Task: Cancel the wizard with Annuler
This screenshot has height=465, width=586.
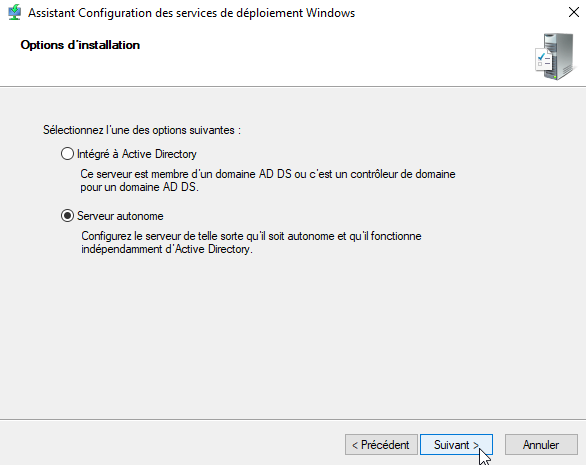Action: point(541,445)
